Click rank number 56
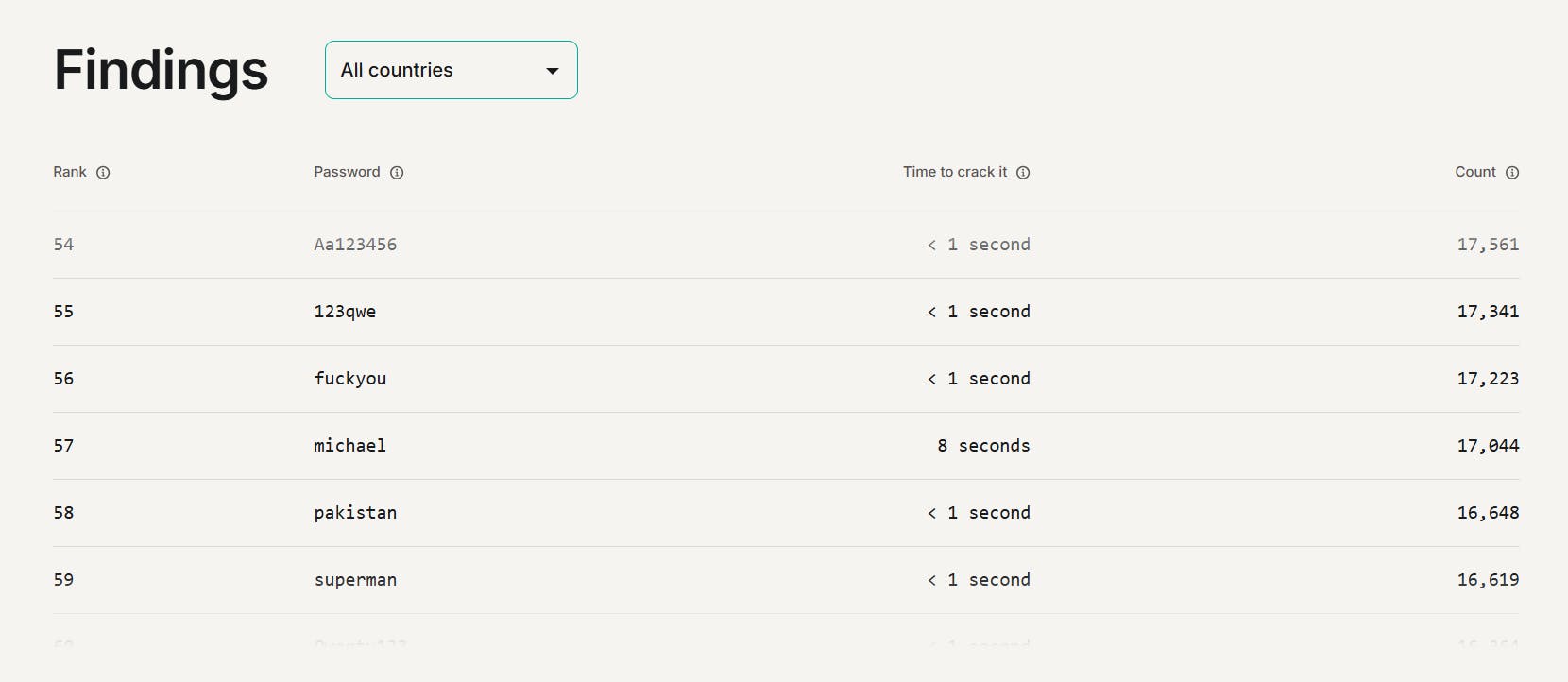This screenshot has height=682, width=1568. 63,379
